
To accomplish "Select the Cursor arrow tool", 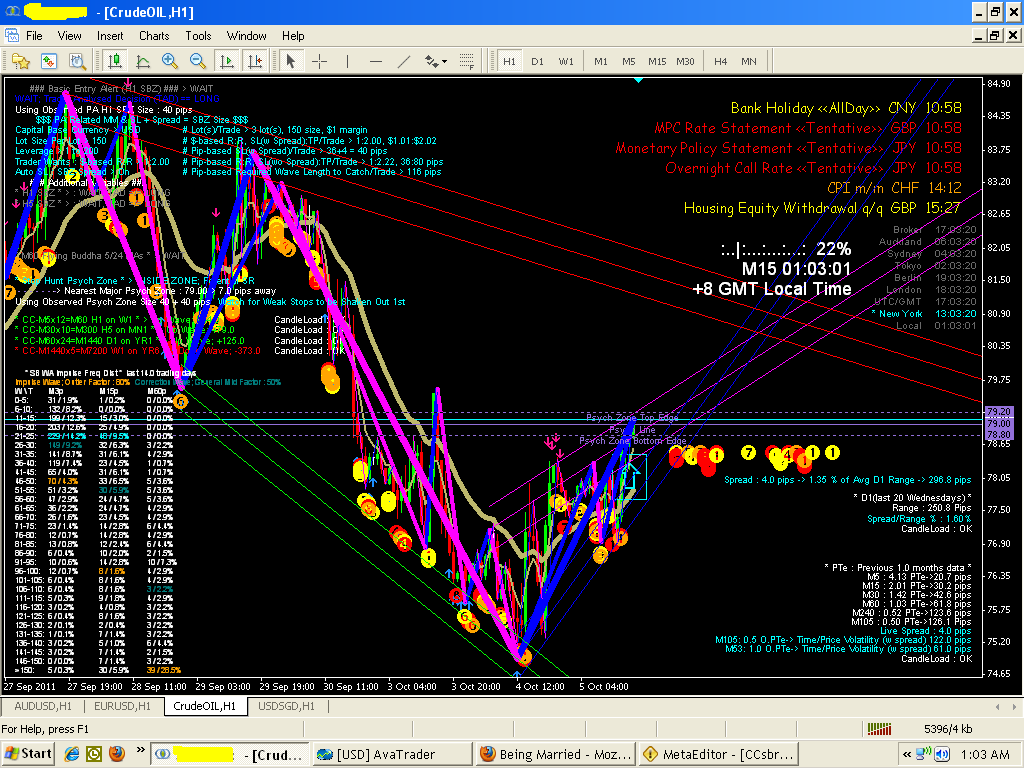I will [291, 61].
